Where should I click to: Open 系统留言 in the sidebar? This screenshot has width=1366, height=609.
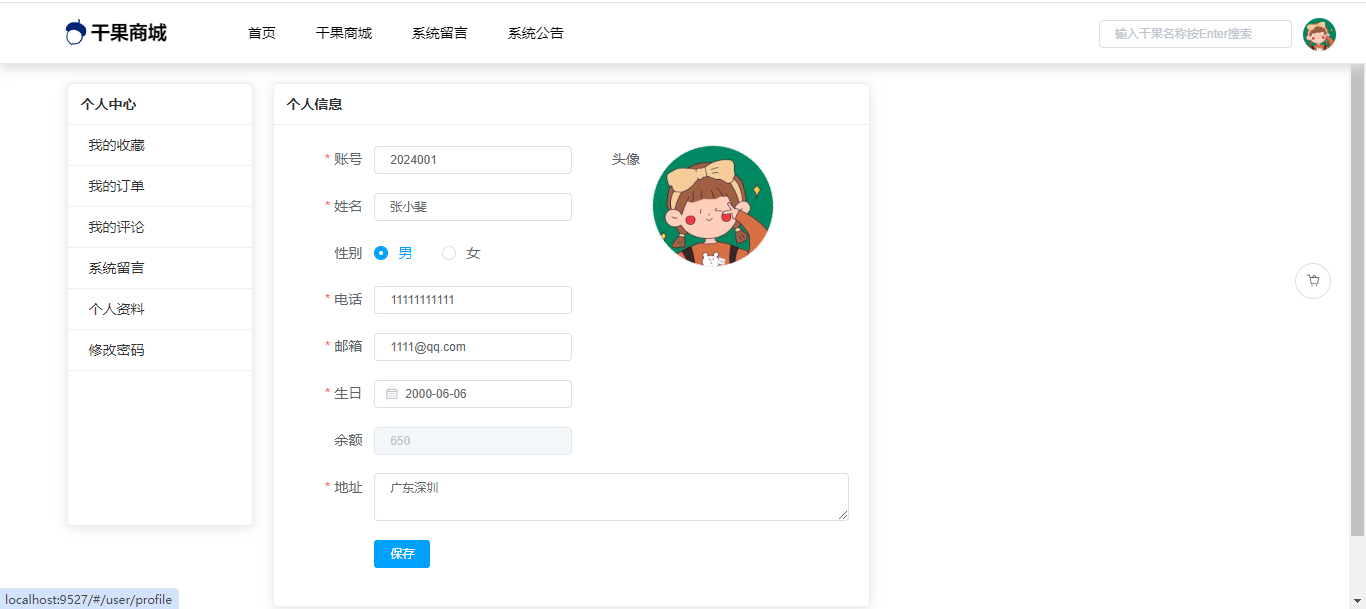click(x=160, y=268)
